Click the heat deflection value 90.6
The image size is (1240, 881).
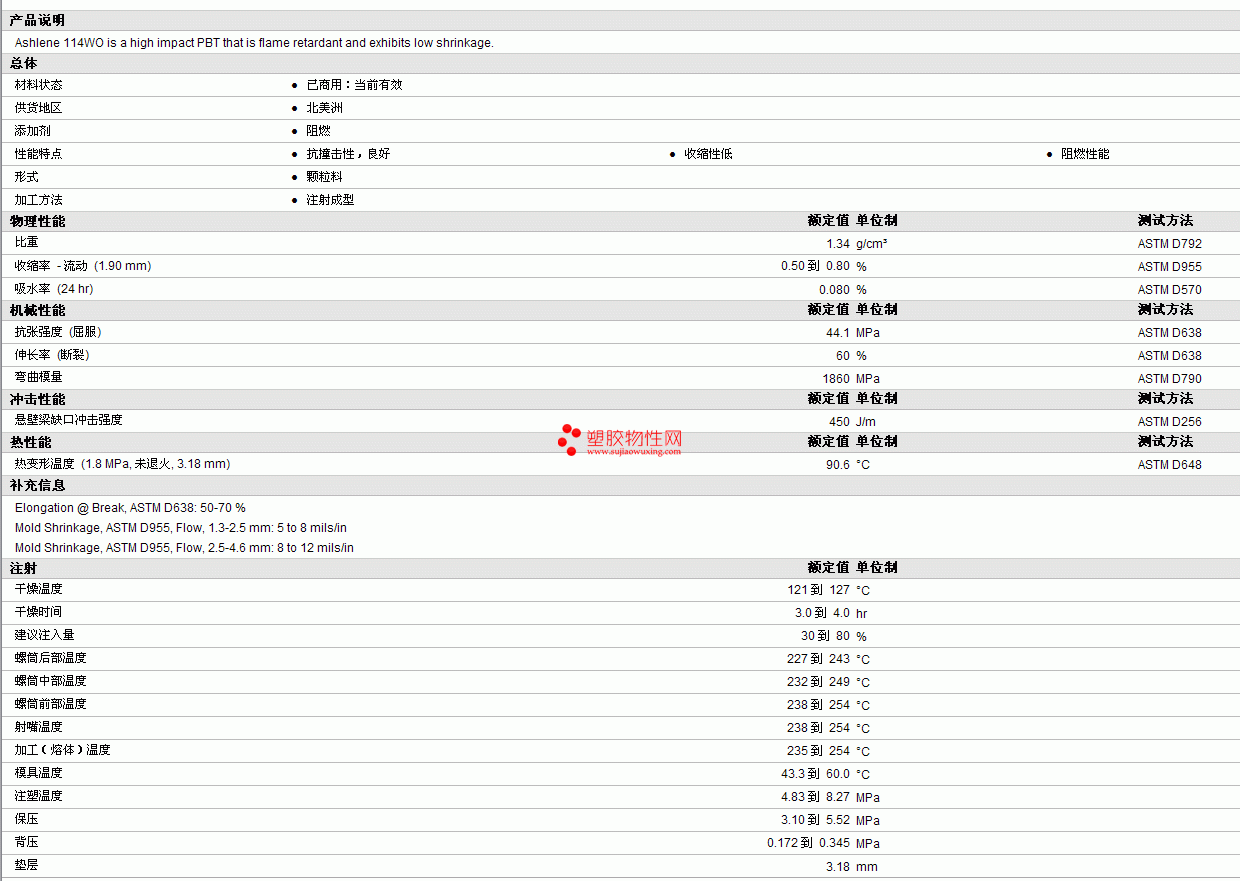(838, 465)
